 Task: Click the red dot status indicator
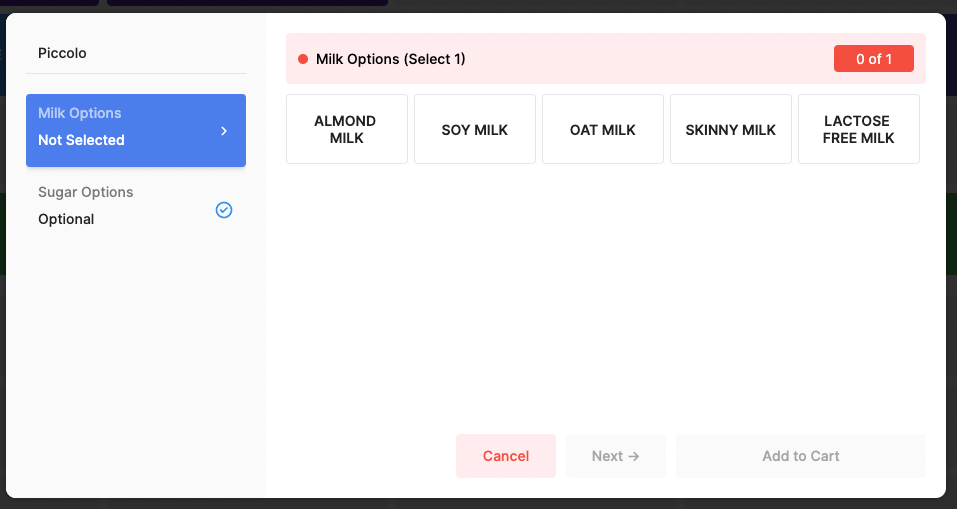pos(303,59)
